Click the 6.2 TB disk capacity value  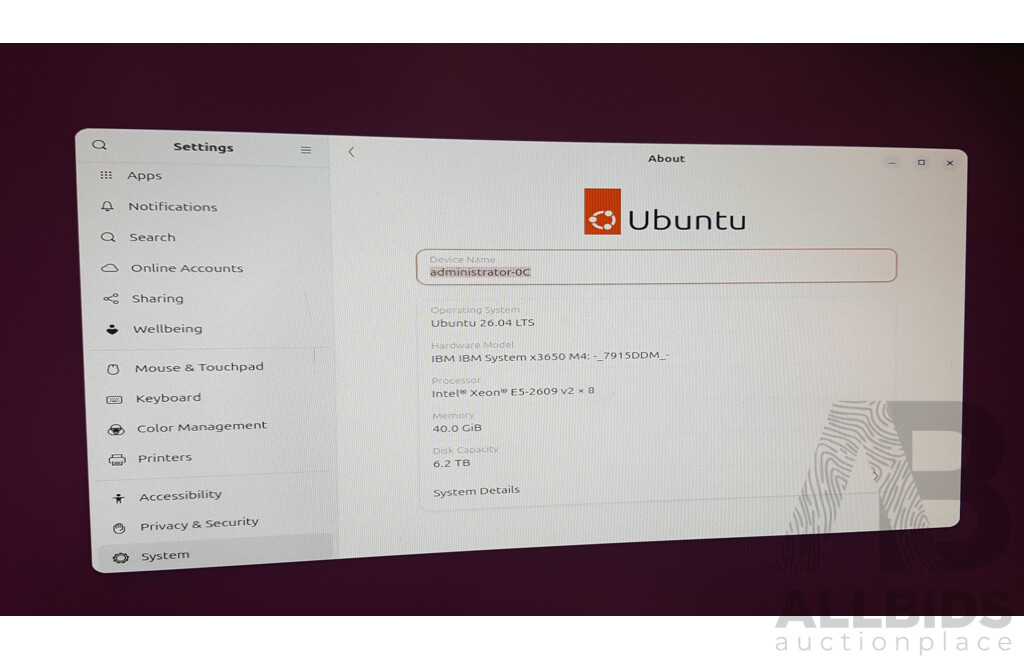point(451,464)
